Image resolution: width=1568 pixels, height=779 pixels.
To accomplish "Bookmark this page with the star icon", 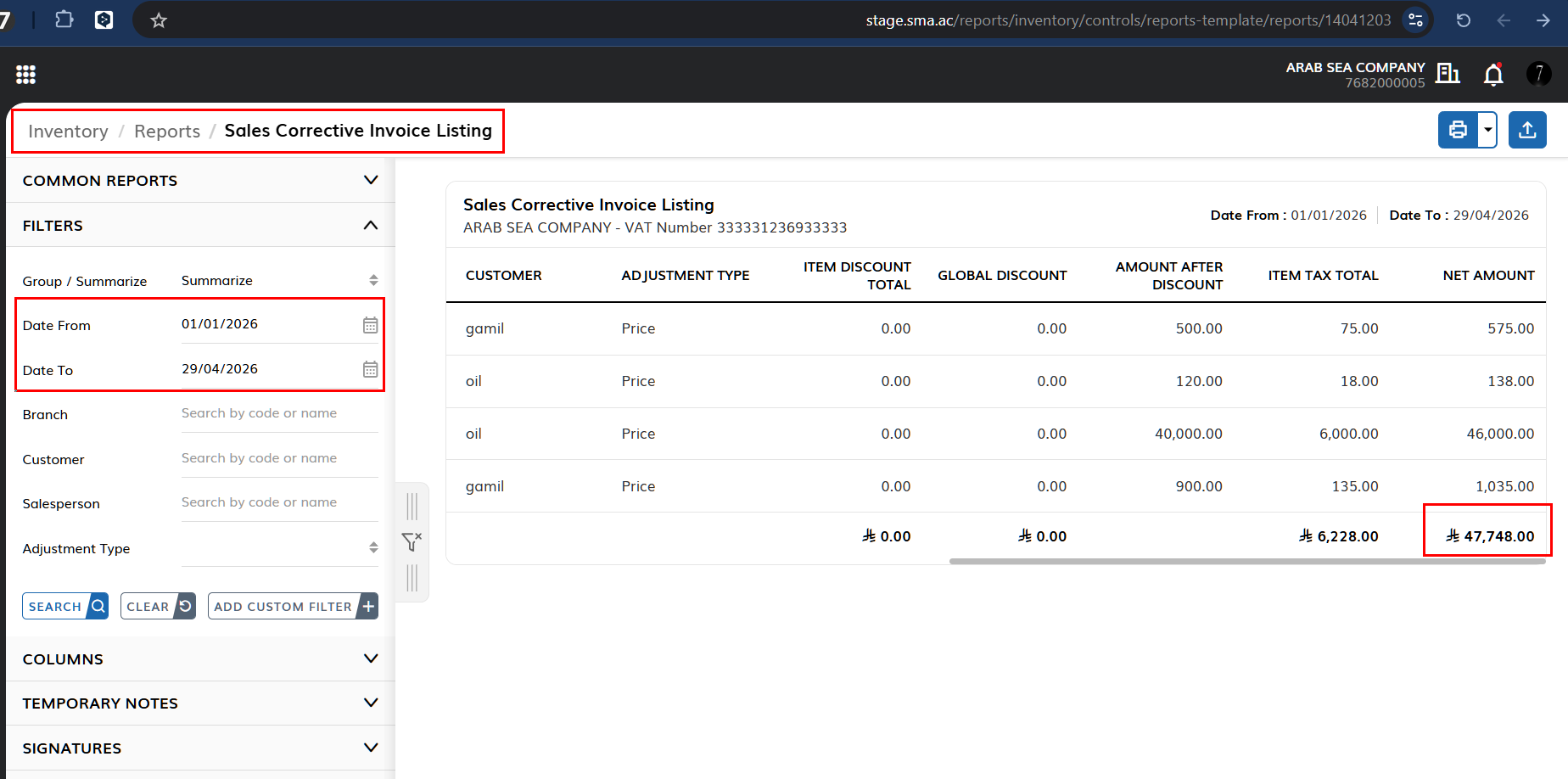I will (x=159, y=20).
